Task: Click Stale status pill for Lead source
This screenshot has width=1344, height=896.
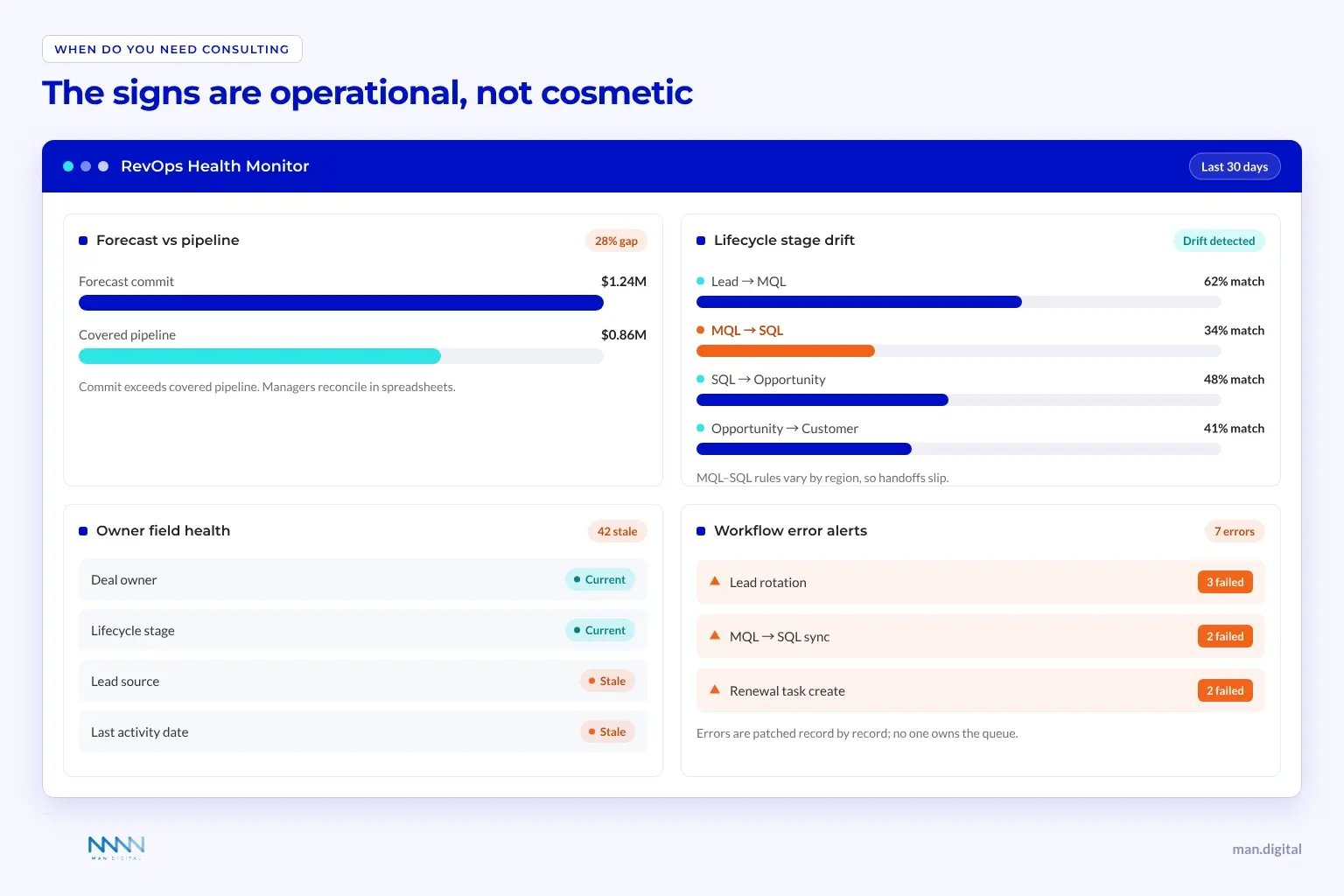Action: [607, 681]
